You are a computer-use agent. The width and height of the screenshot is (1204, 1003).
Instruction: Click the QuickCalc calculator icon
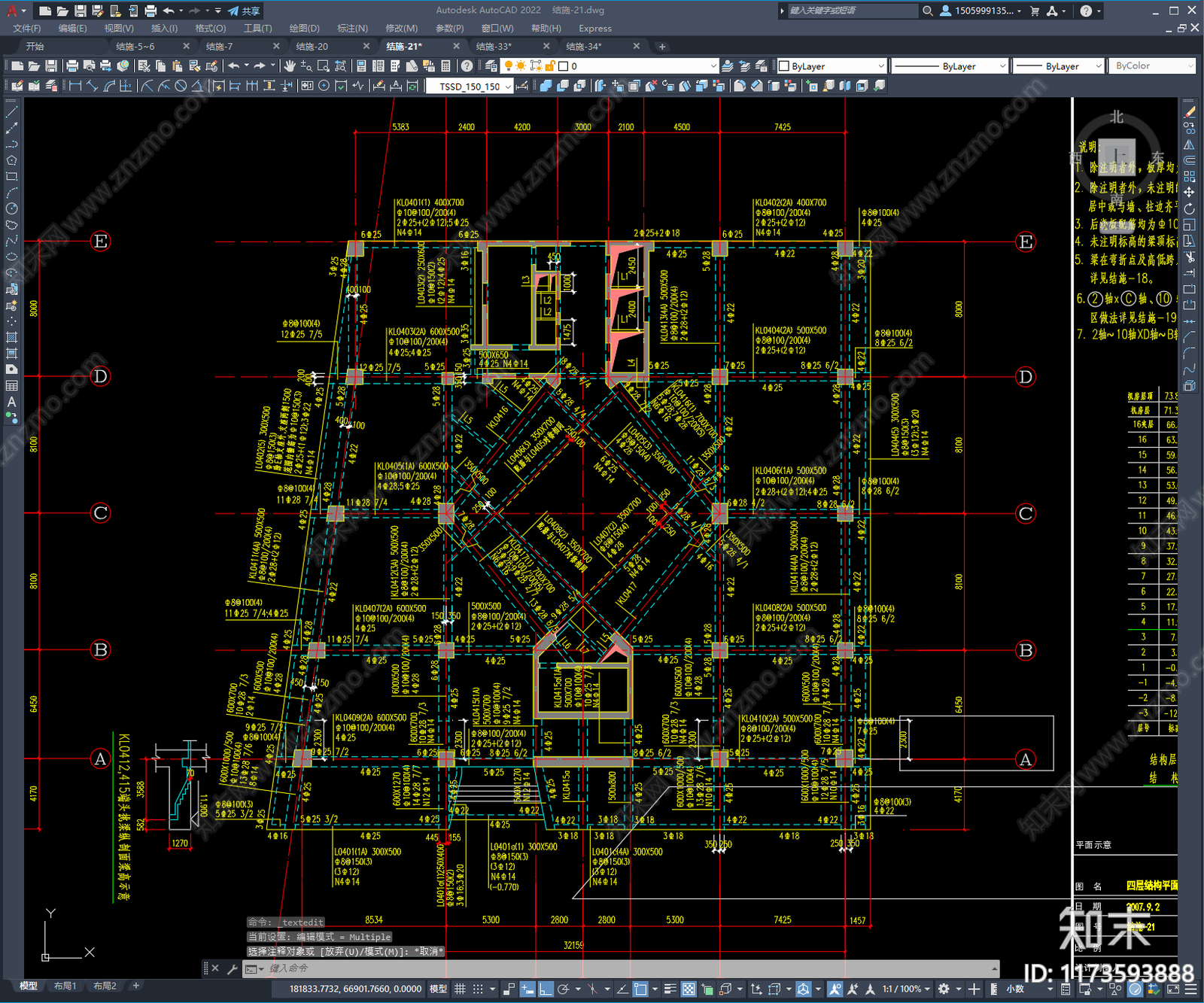tap(445, 66)
